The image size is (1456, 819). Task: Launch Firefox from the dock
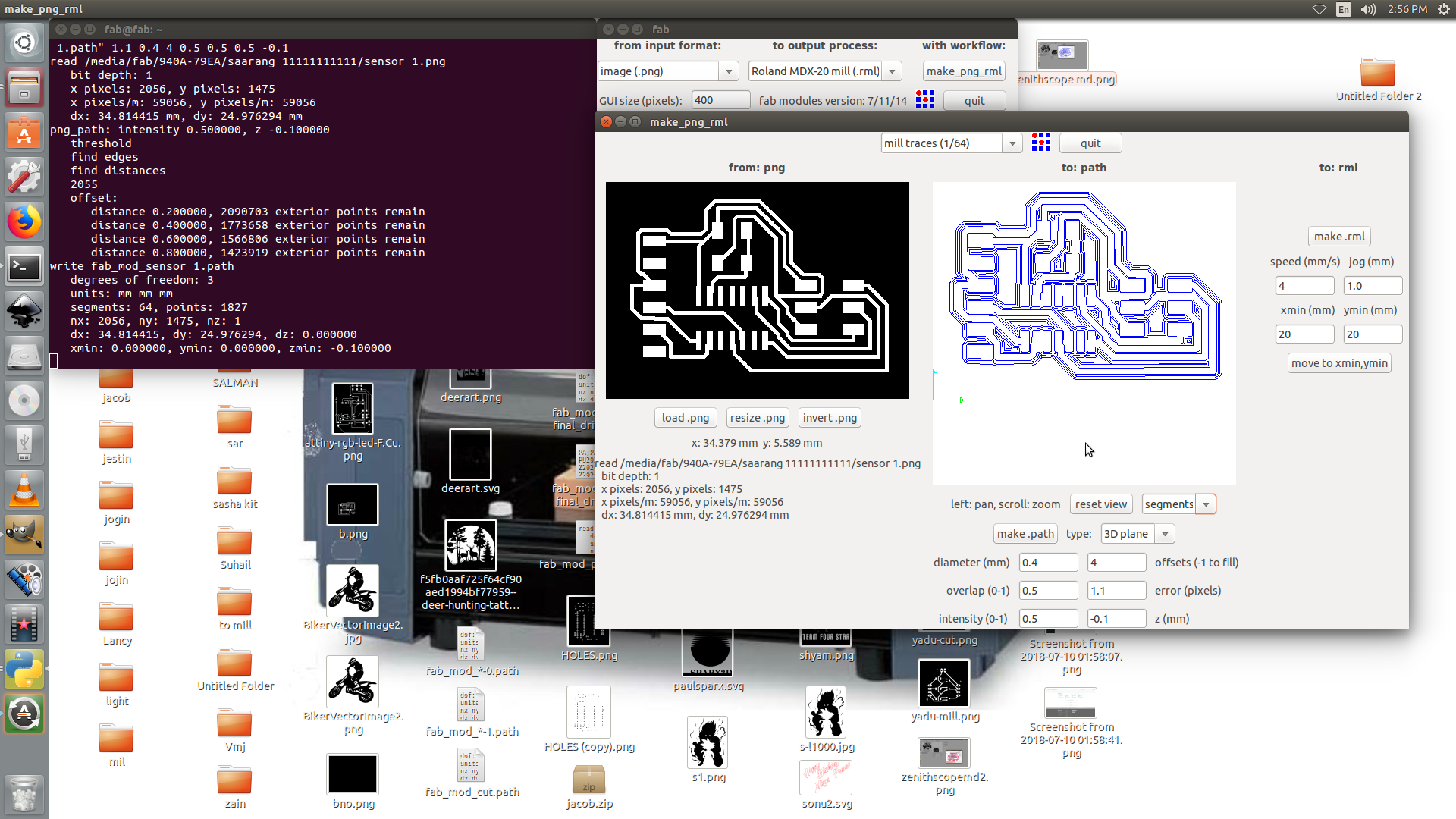tap(24, 221)
